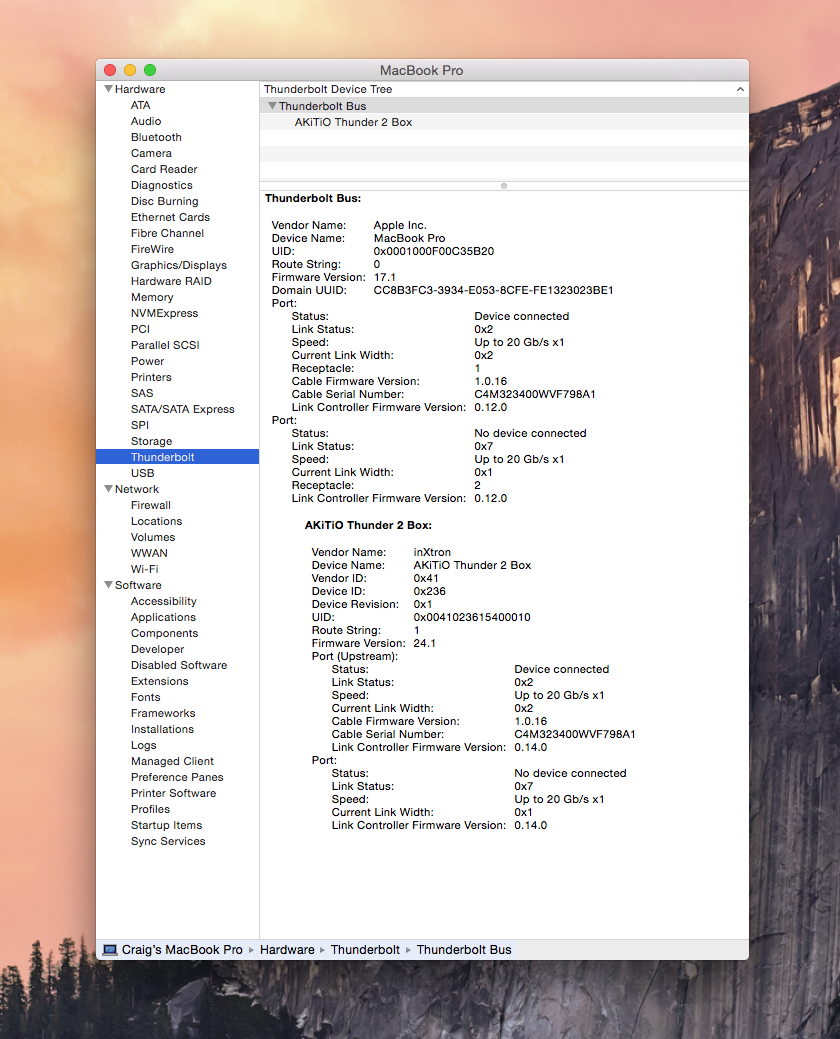Show Startup Items list

pos(166,825)
